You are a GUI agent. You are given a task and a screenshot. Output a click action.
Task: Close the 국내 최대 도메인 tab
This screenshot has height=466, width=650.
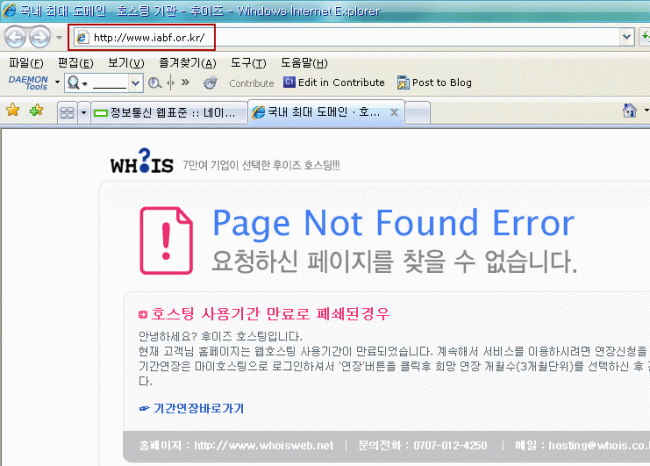click(x=394, y=112)
